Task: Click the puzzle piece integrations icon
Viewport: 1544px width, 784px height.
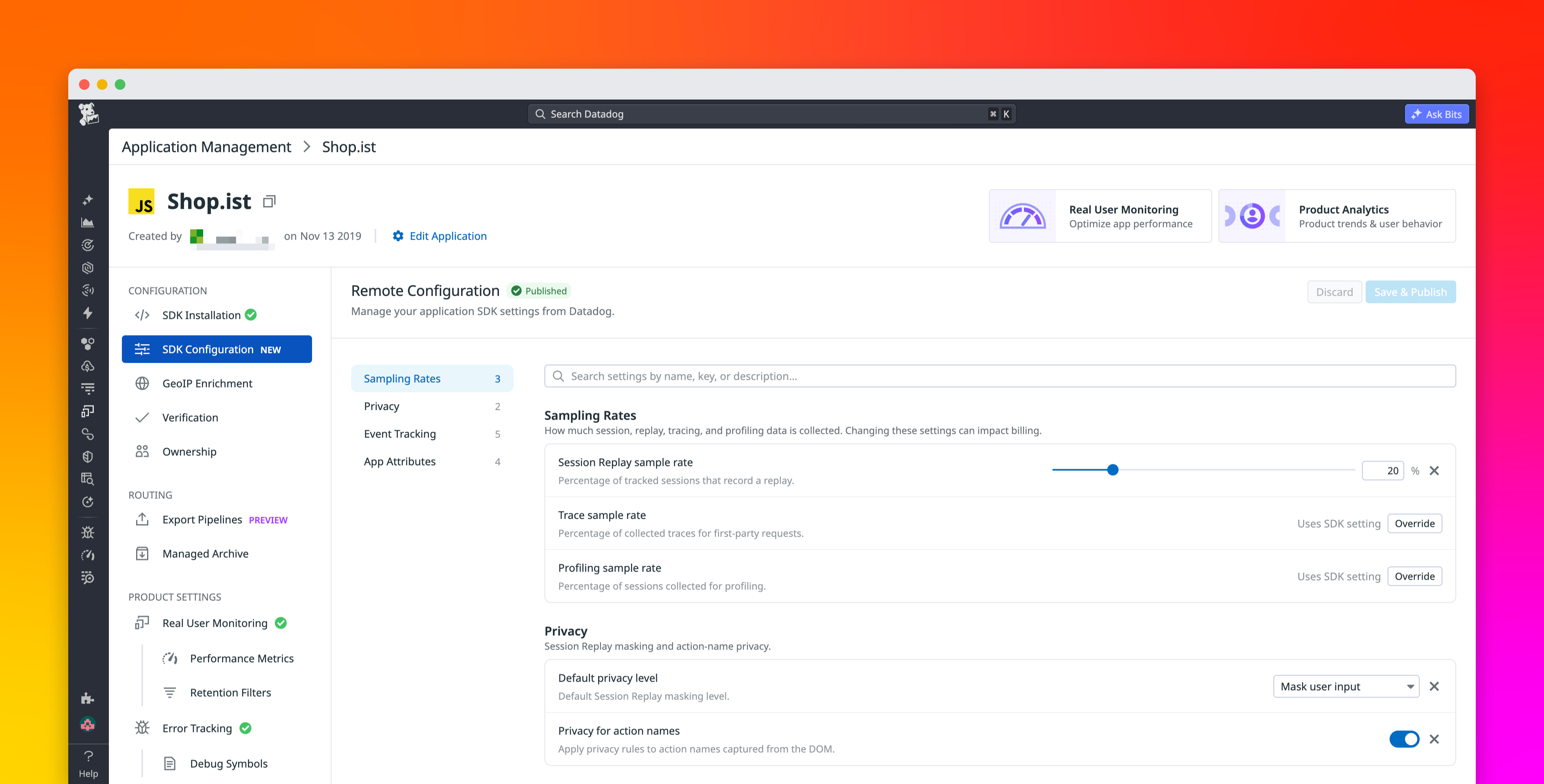Action: pyautogui.click(x=87, y=698)
